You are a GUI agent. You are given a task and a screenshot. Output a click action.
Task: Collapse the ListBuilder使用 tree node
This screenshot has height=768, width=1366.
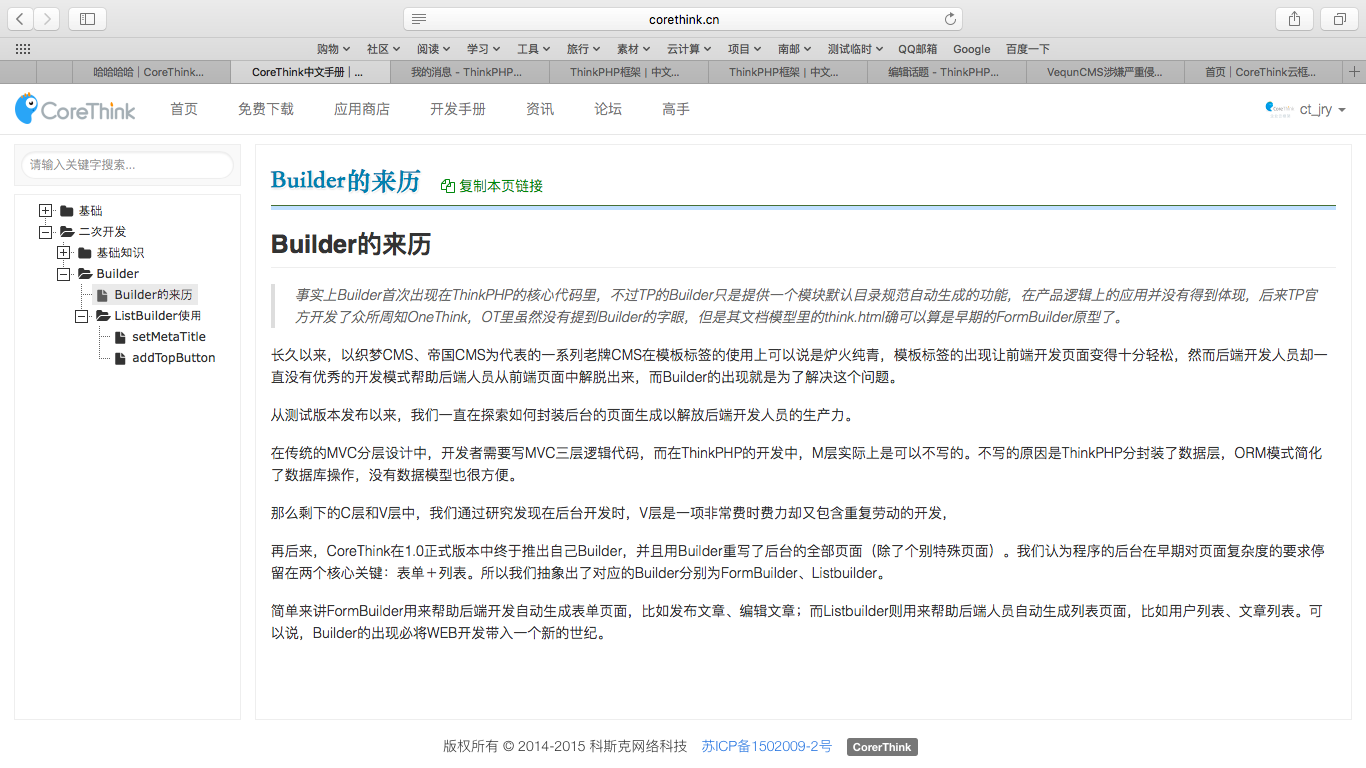point(81,316)
